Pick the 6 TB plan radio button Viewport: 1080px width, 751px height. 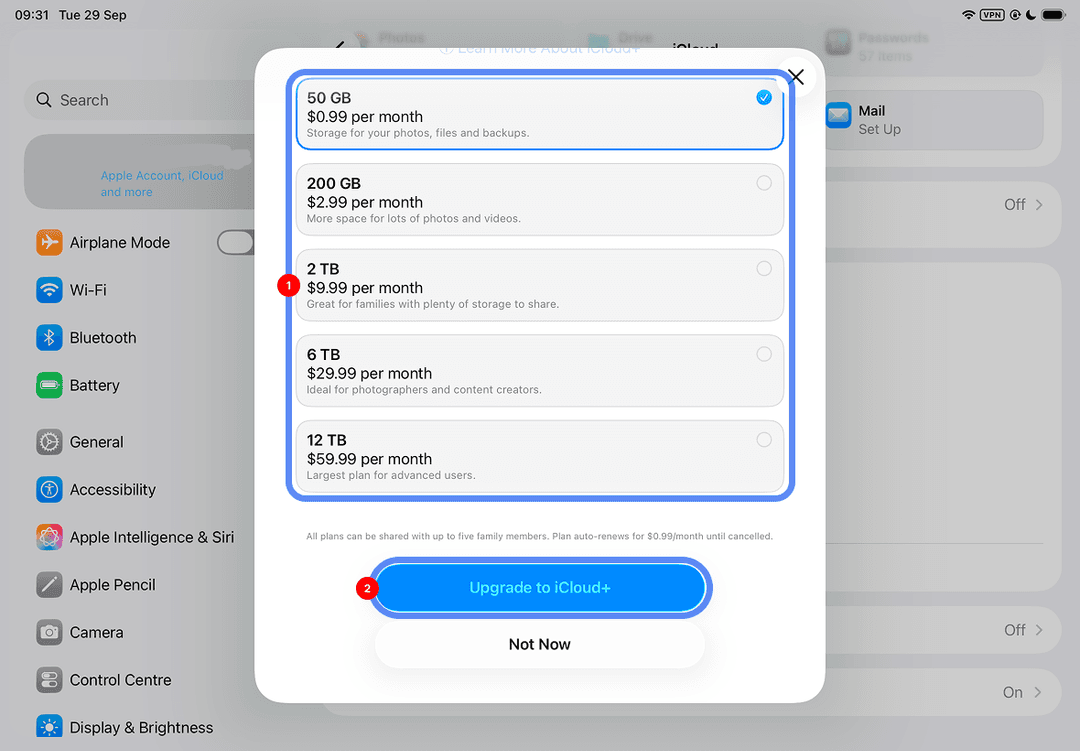click(764, 354)
